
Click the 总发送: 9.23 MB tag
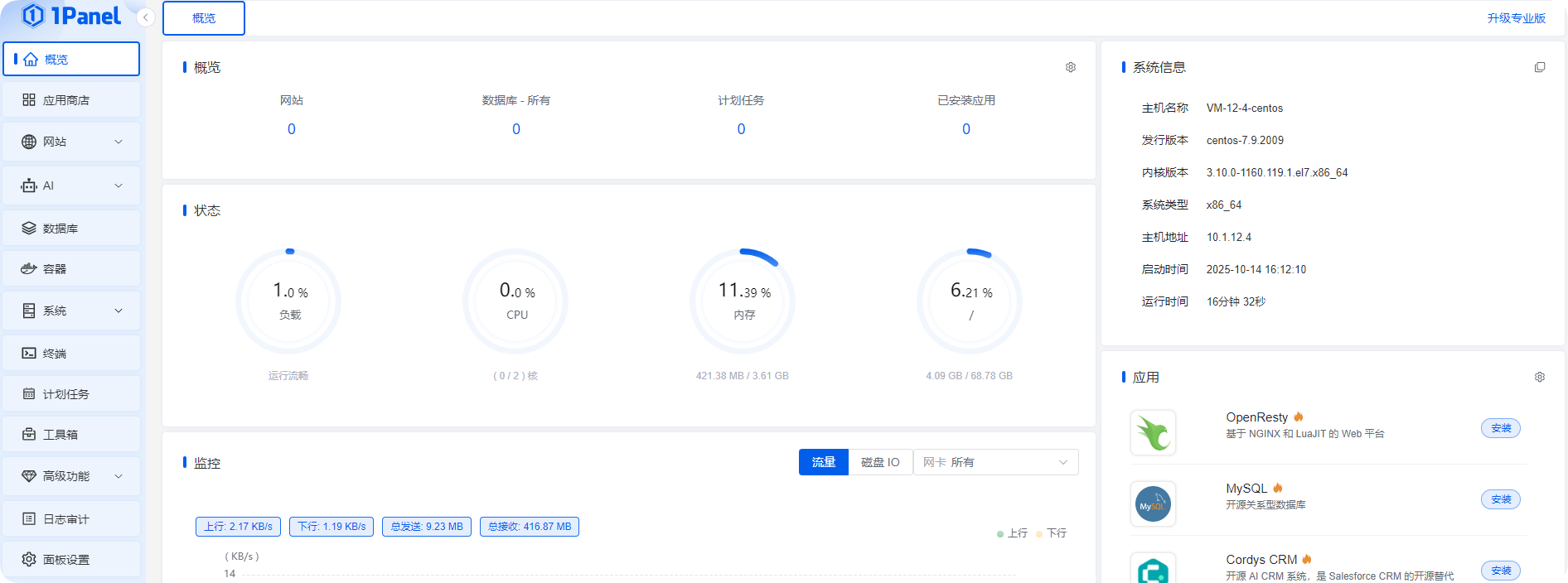[x=427, y=527]
